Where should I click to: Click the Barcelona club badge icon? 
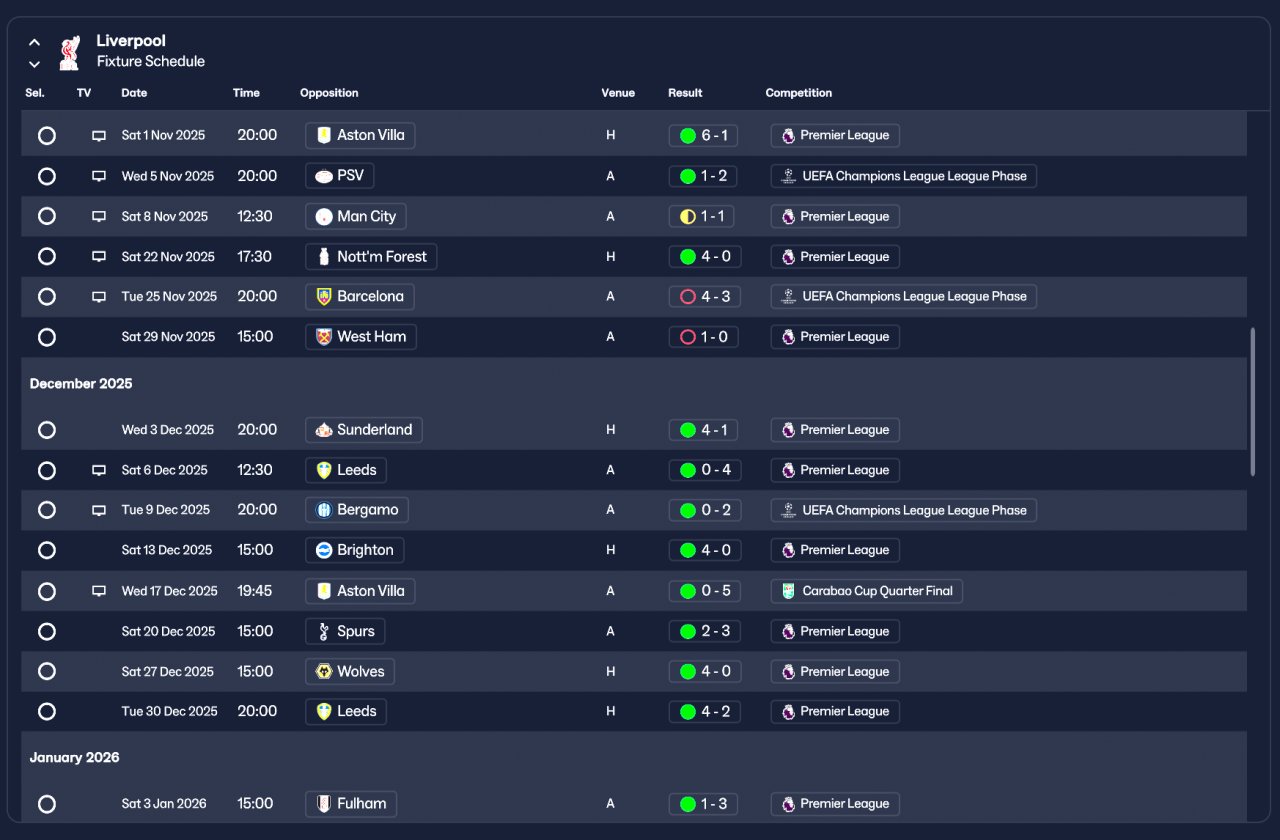click(x=324, y=296)
